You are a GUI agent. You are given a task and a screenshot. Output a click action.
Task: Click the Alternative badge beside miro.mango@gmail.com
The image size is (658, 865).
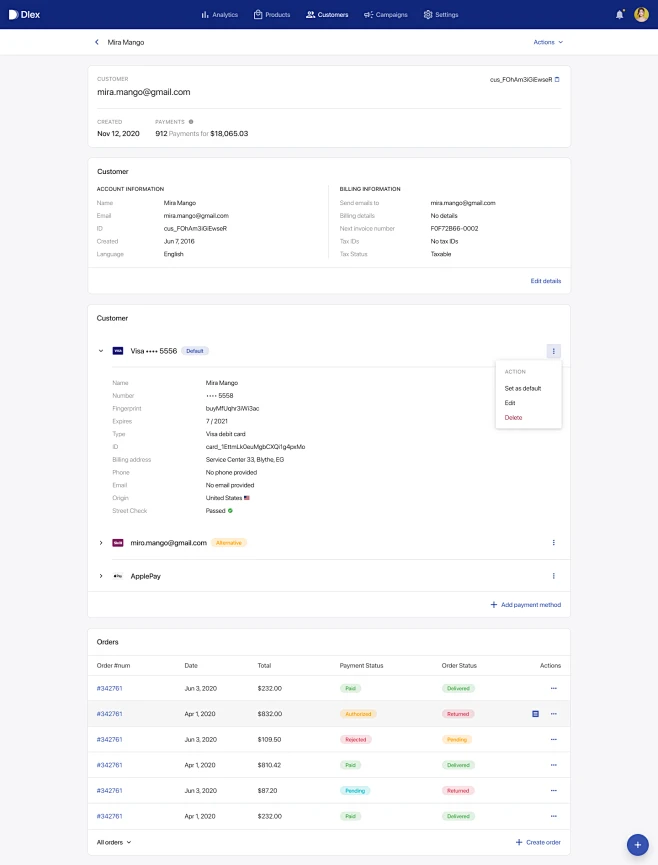[x=229, y=543]
